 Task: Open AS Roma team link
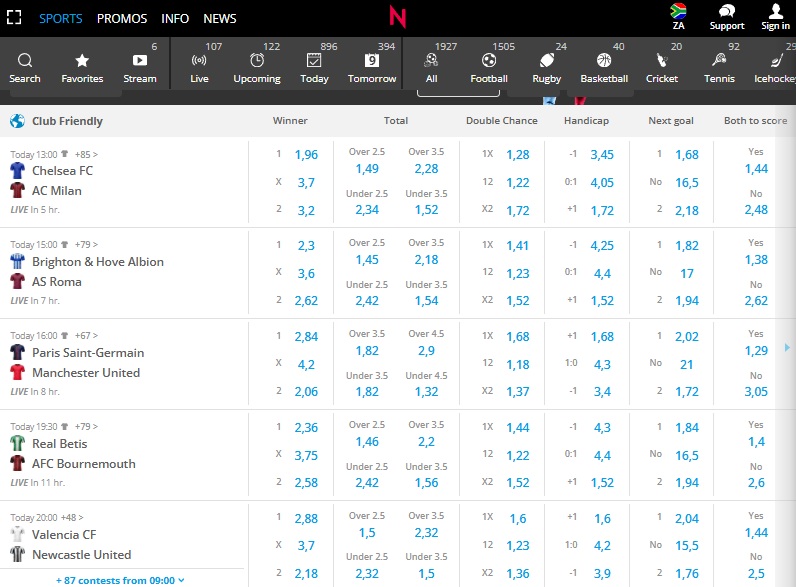57,282
